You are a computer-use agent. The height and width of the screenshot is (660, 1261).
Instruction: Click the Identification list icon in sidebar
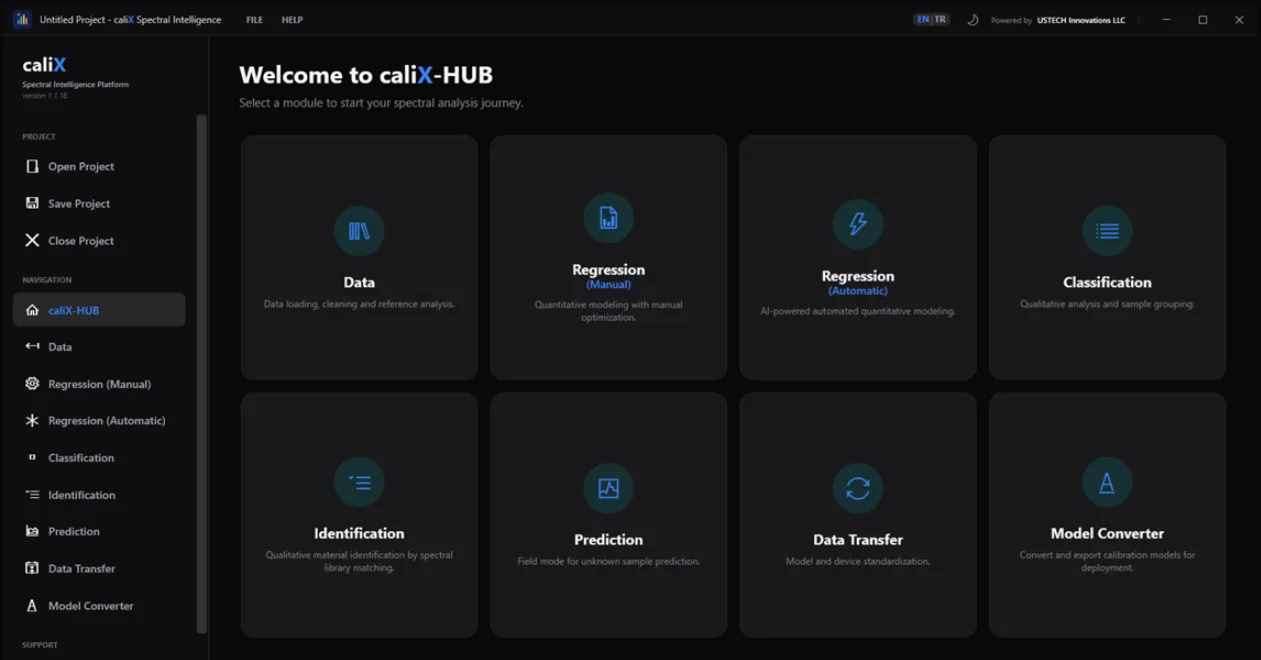pyautogui.click(x=32, y=494)
